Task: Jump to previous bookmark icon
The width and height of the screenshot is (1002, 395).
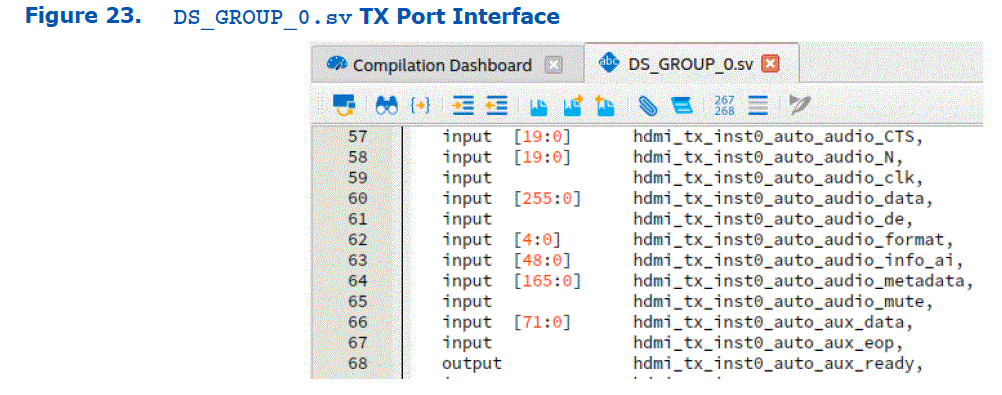Action: pyautogui.click(x=604, y=105)
